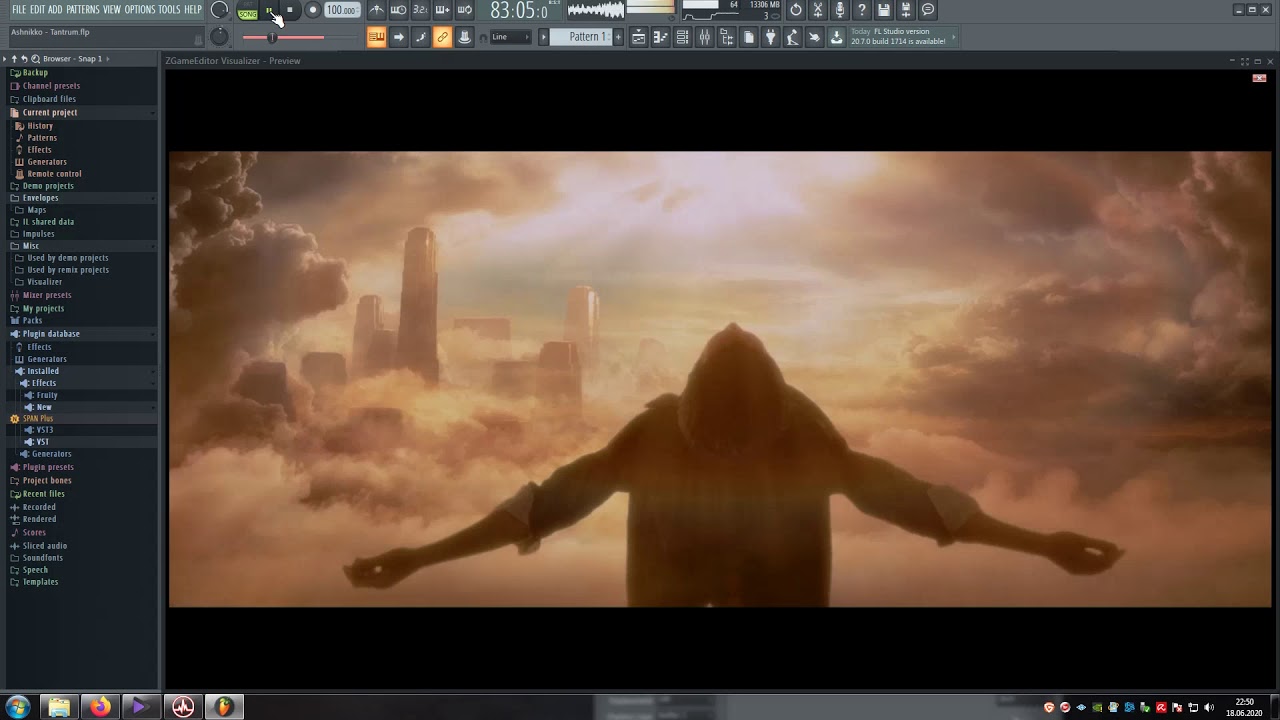Viewport: 1280px width, 720px height.
Task: Click the master volume knob
Action: pyautogui.click(x=219, y=10)
